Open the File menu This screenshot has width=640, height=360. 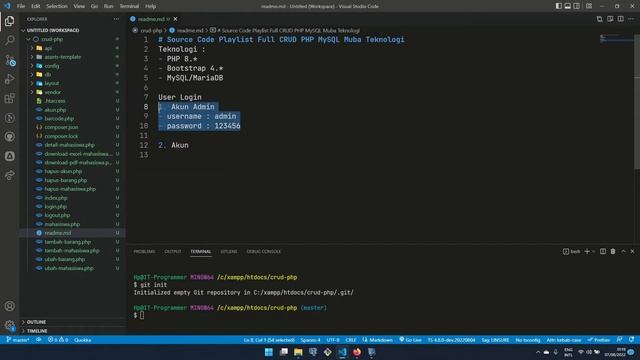21,6
